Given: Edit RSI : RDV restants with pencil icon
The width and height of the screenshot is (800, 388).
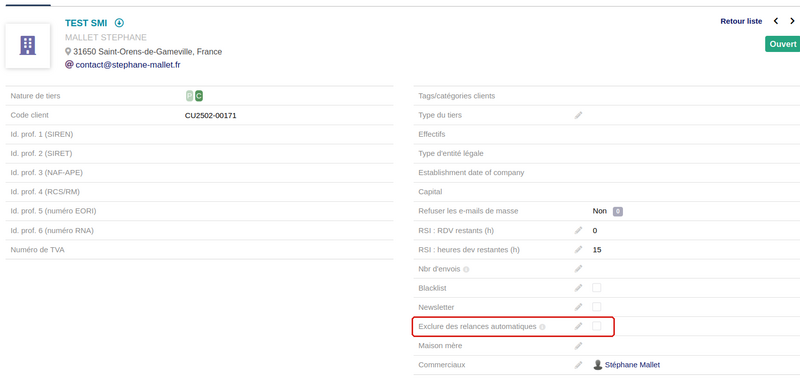Looking at the screenshot, I should (x=578, y=230).
